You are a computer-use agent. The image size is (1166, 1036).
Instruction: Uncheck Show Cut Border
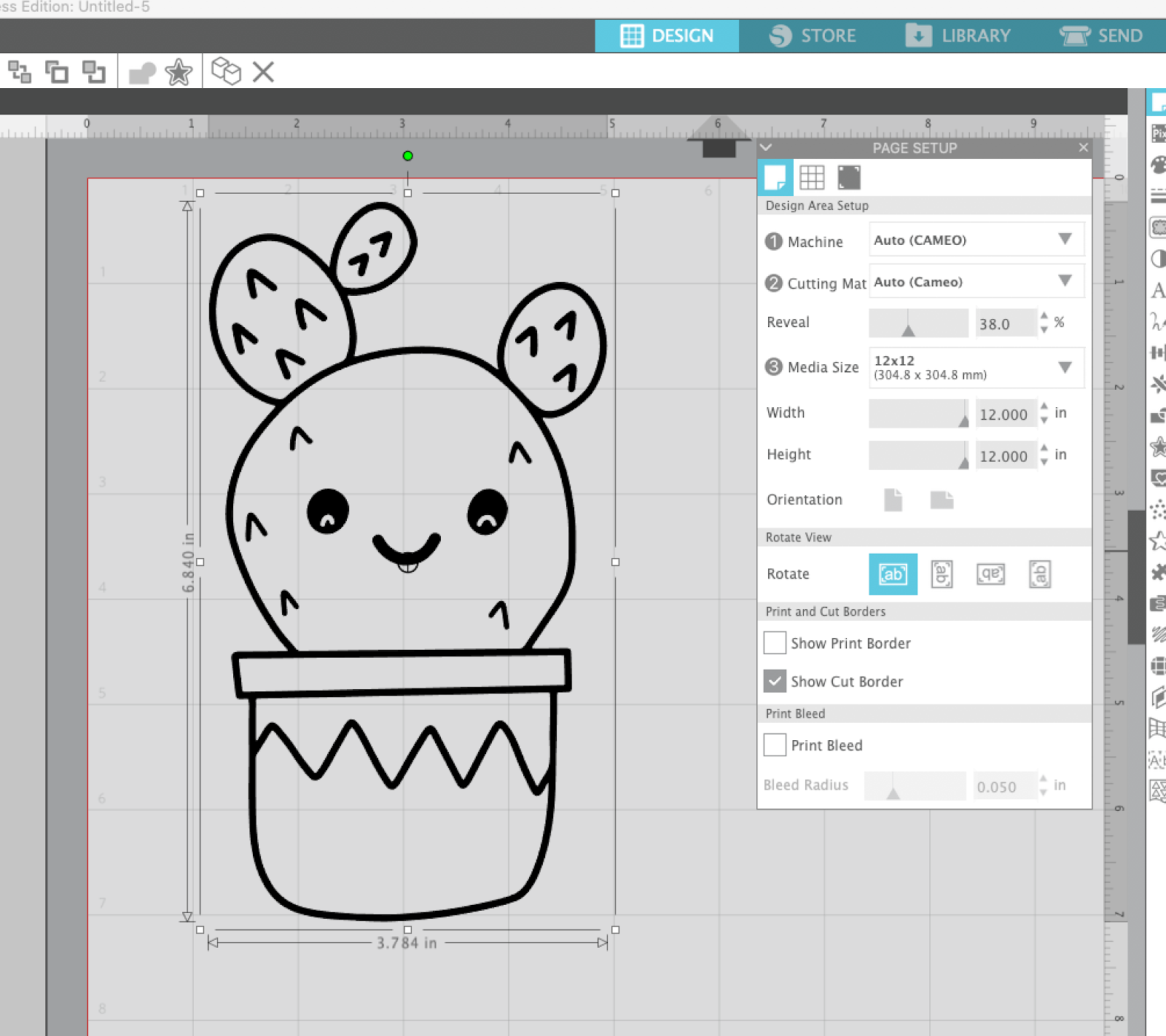(775, 680)
